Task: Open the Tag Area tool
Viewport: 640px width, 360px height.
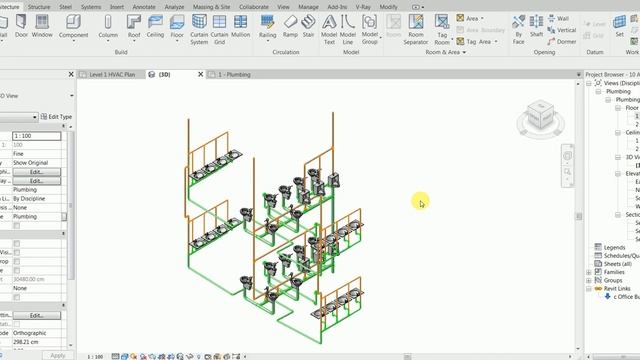Action: [x=473, y=42]
